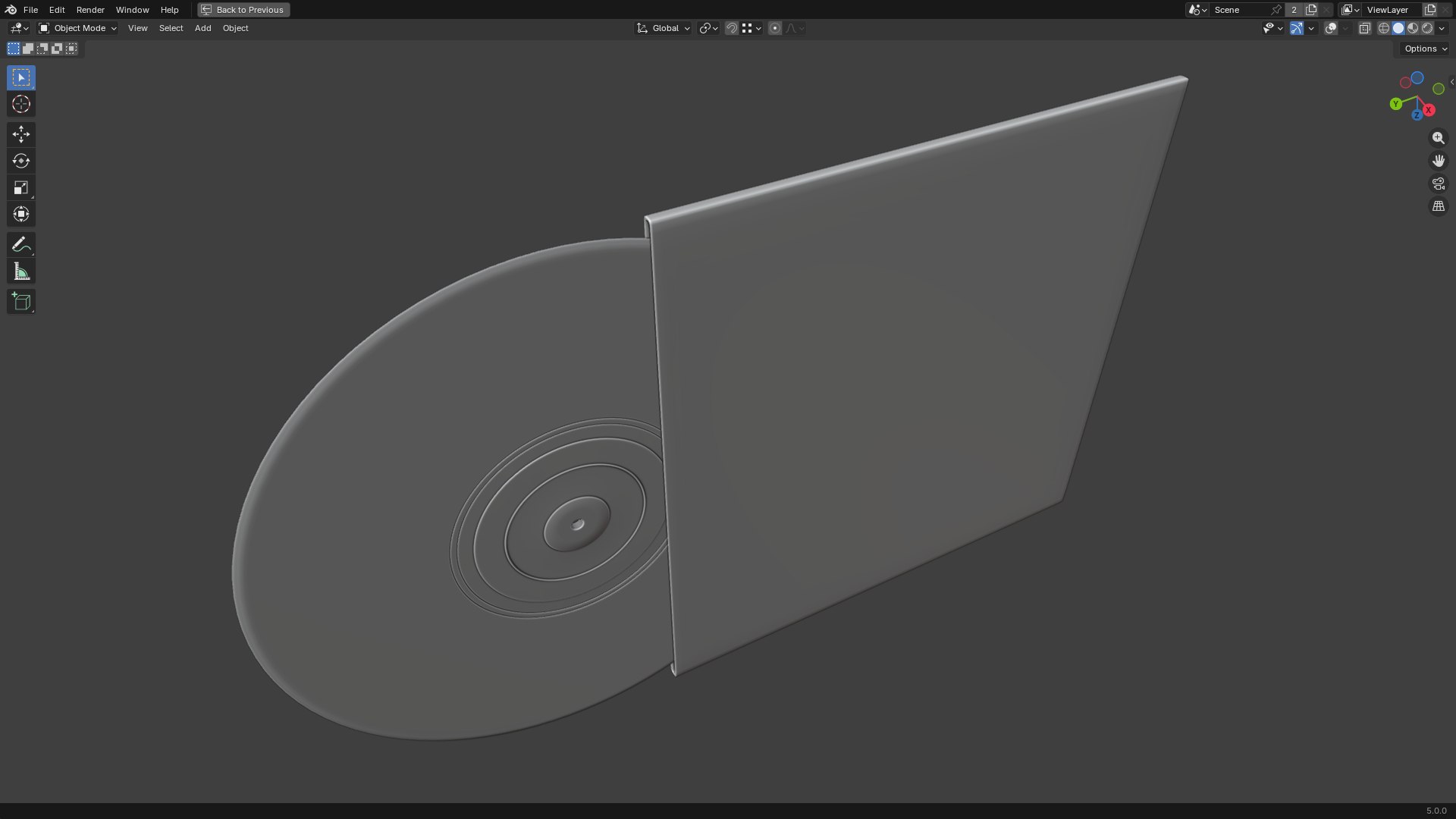1456x819 pixels.
Task: Toggle snapping magnet icon
Action: click(732, 28)
